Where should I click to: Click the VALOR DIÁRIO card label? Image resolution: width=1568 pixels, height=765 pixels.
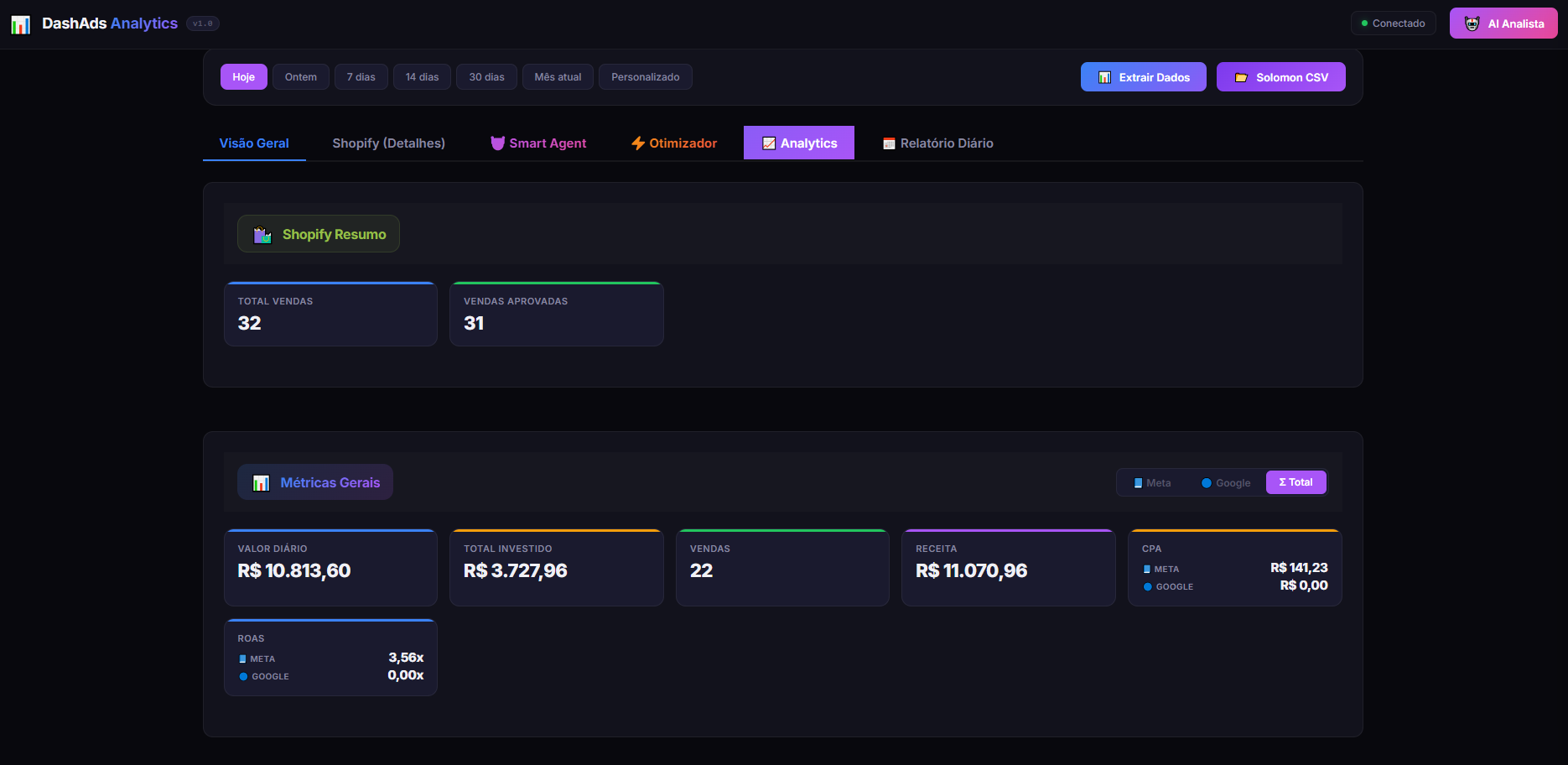[273, 549]
